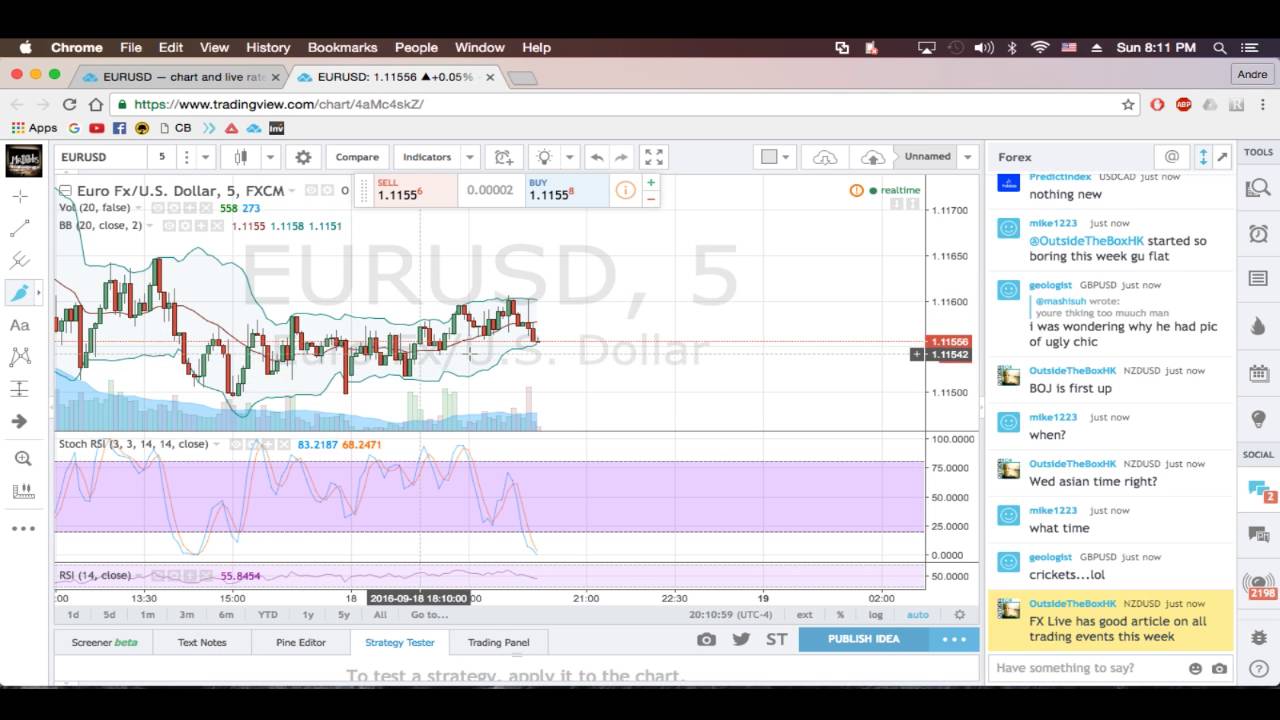The image size is (1280, 720).
Task: Set the chart range to 5d
Action: (x=109, y=615)
